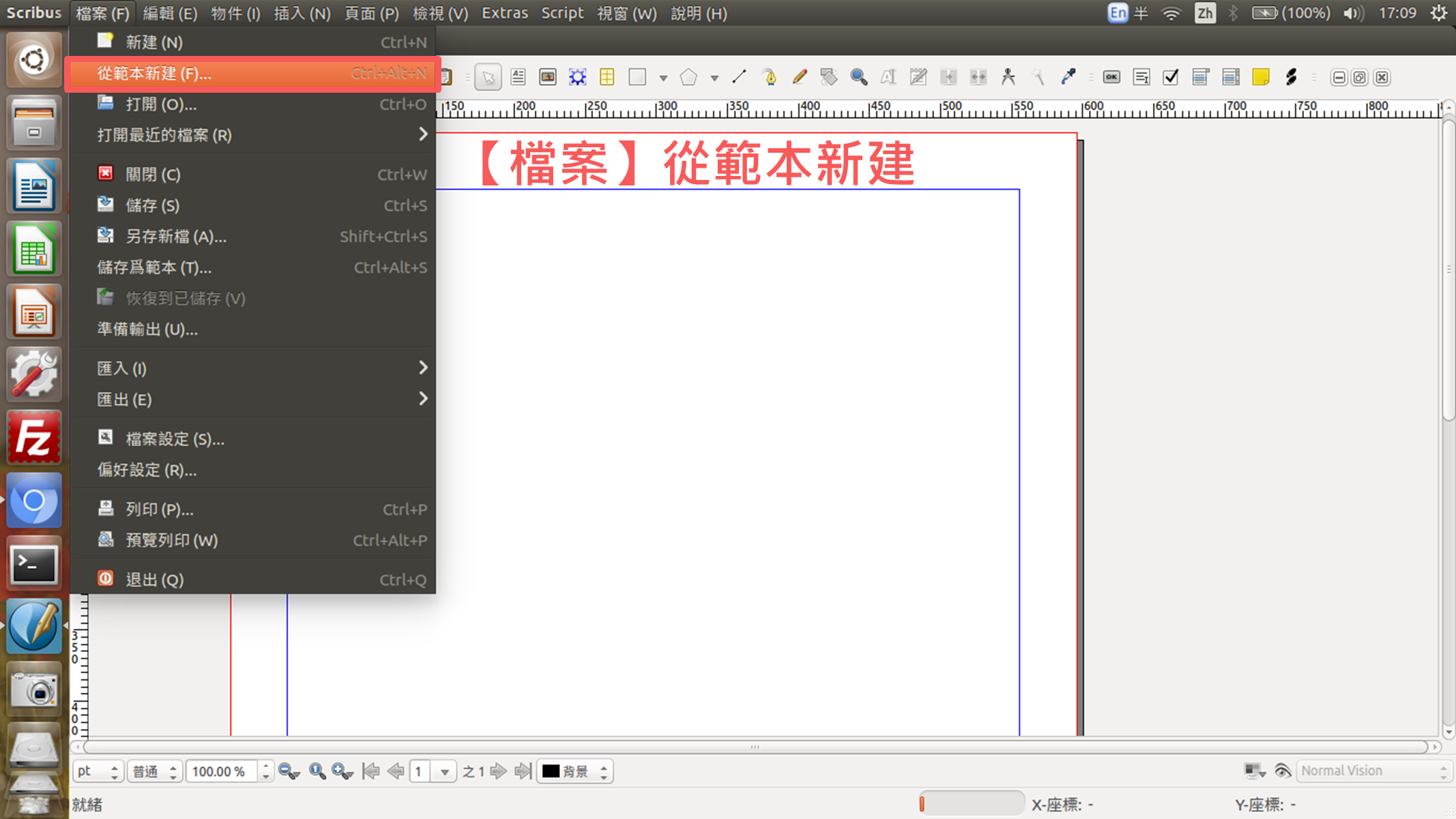Click zoom out magnifier in status bar
The image size is (1456, 819).
289,771
